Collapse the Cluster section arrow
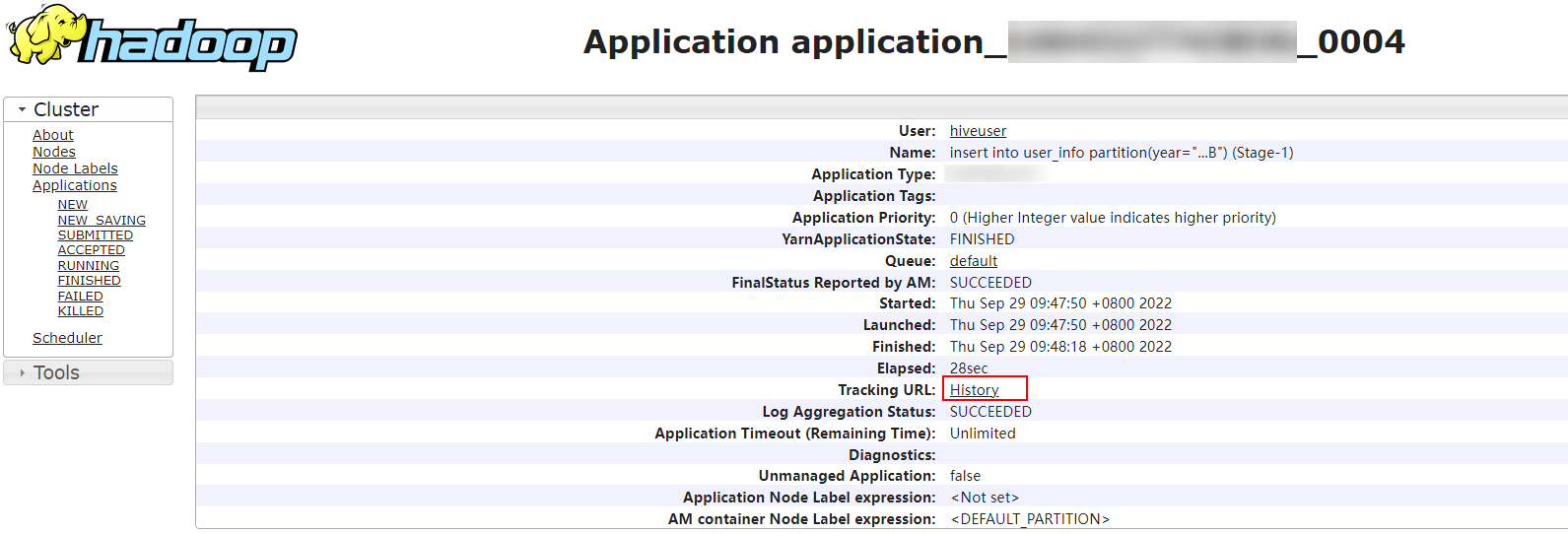Image resolution: width=1568 pixels, height=534 pixels. [23, 109]
